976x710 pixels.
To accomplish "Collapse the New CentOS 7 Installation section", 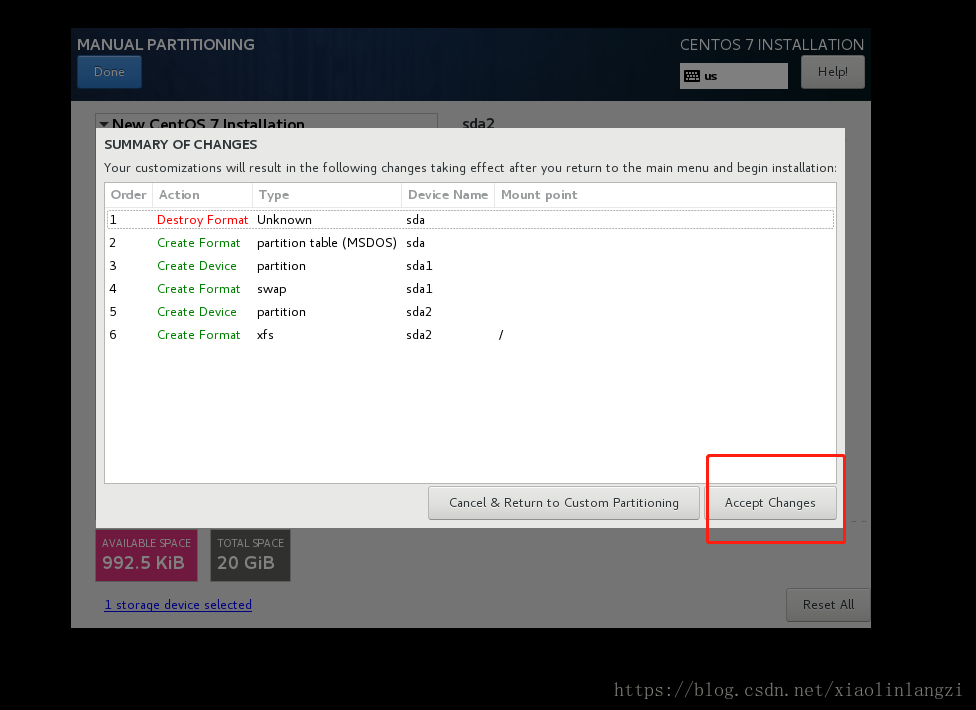I will point(104,125).
